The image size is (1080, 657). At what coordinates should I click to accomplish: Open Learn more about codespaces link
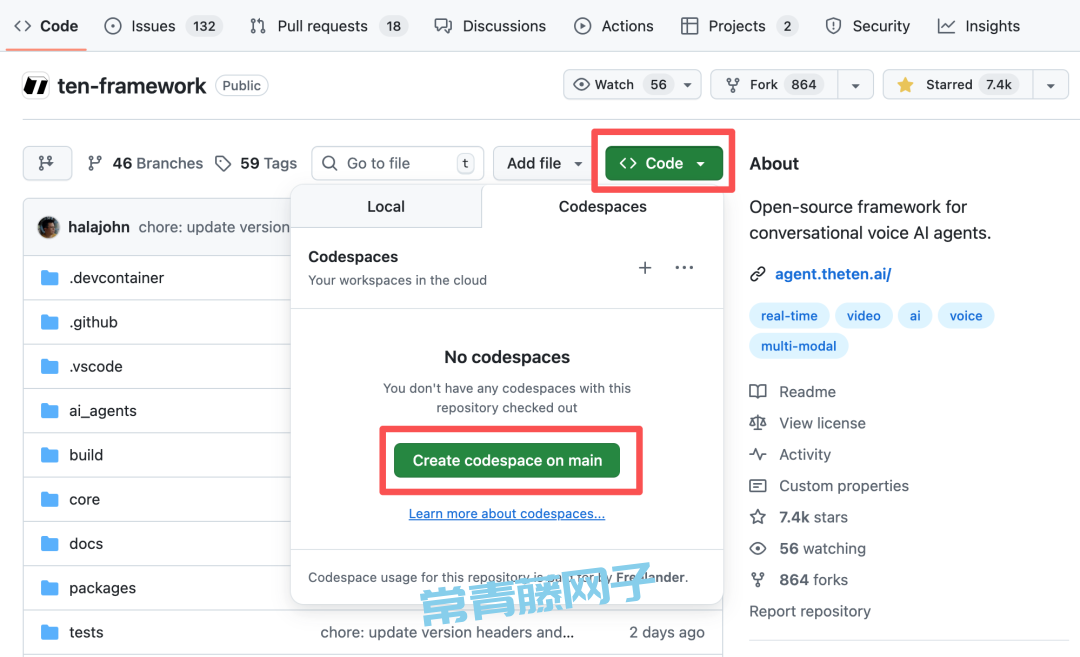(507, 514)
